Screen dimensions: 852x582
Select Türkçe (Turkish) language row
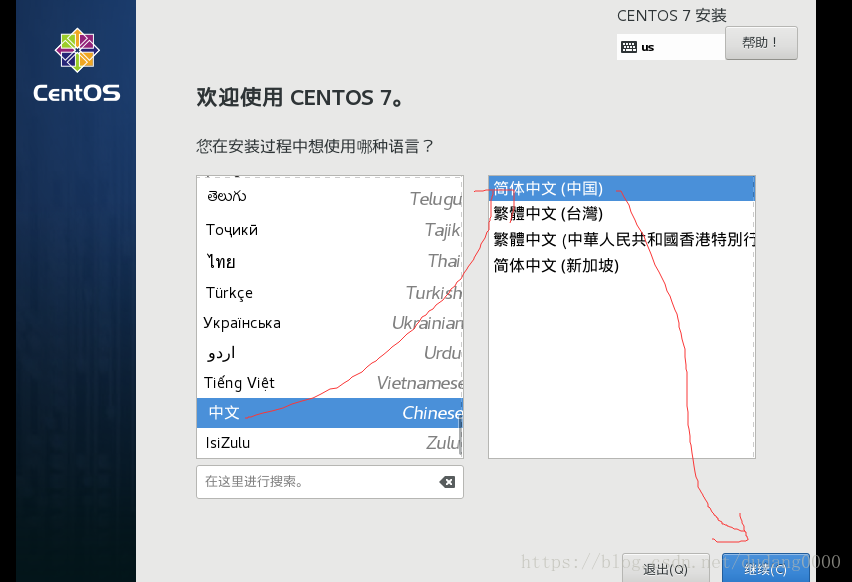click(x=330, y=293)
